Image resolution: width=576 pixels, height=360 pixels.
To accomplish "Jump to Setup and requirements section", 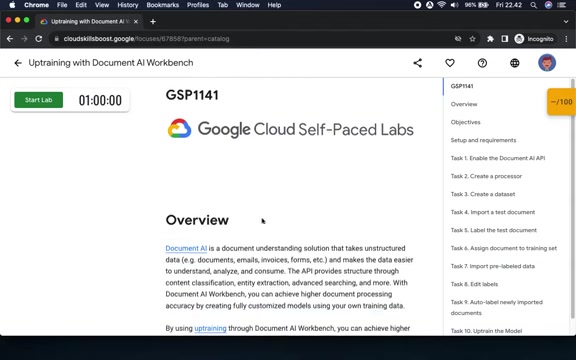I will tap(483, 140).
